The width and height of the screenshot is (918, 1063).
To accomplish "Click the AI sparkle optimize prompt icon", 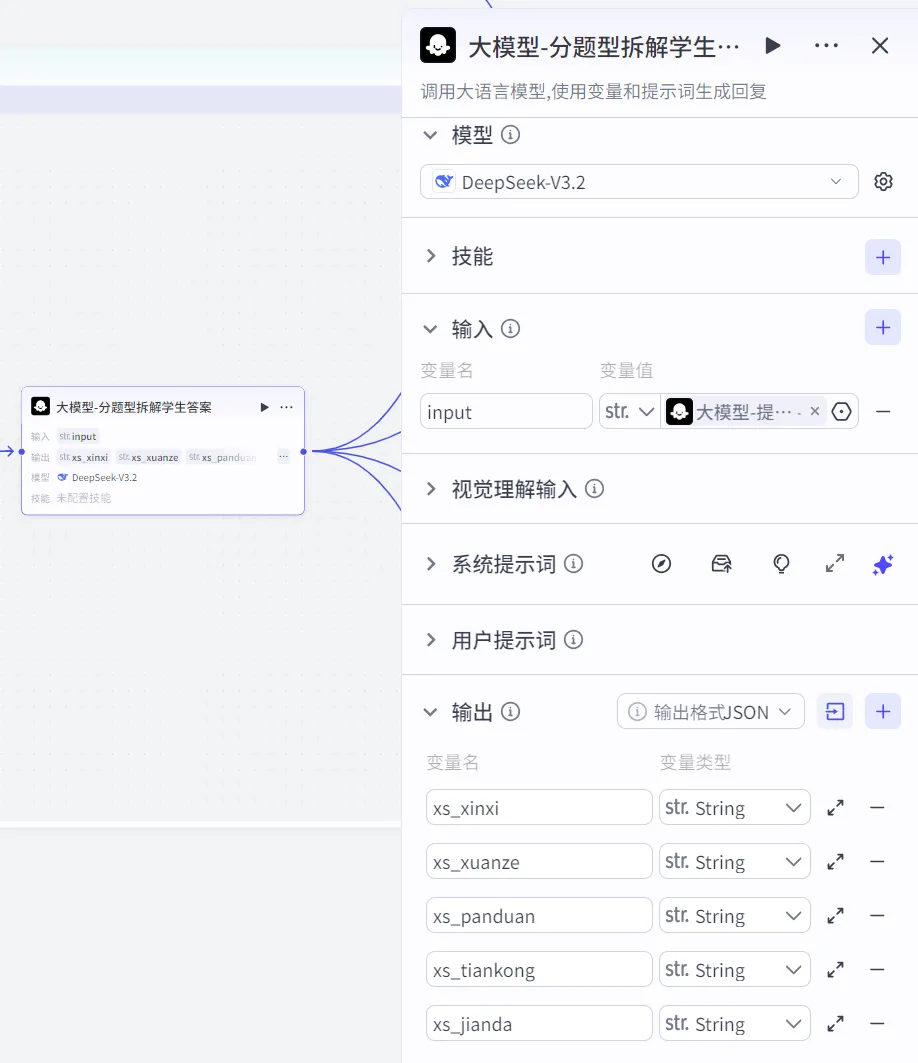I will click(x=883, y=564).
